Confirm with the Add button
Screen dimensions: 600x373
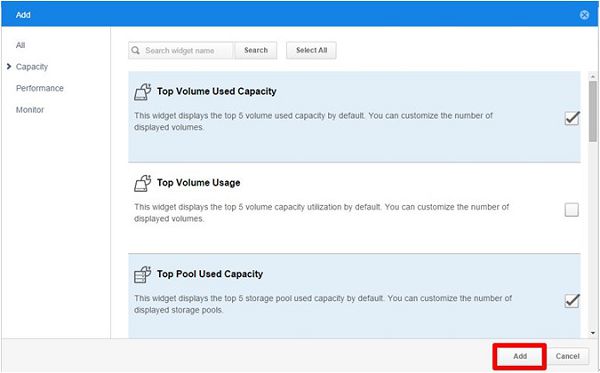pos(520,356)
